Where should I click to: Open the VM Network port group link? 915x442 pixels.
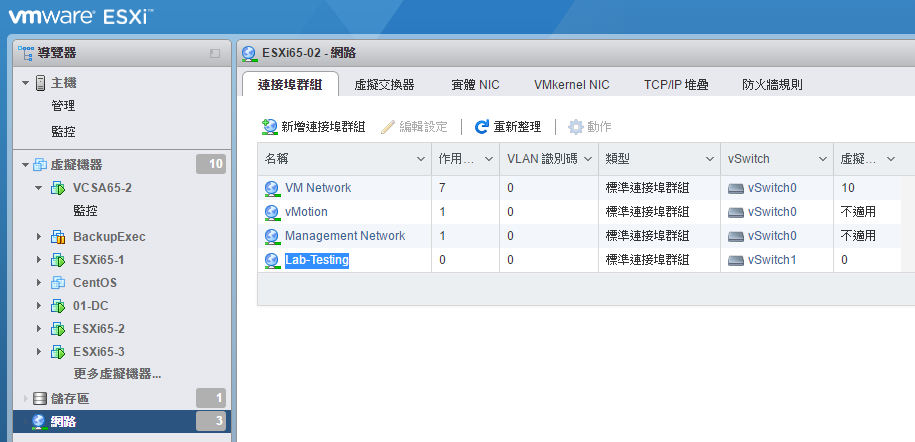pos(318,188)
